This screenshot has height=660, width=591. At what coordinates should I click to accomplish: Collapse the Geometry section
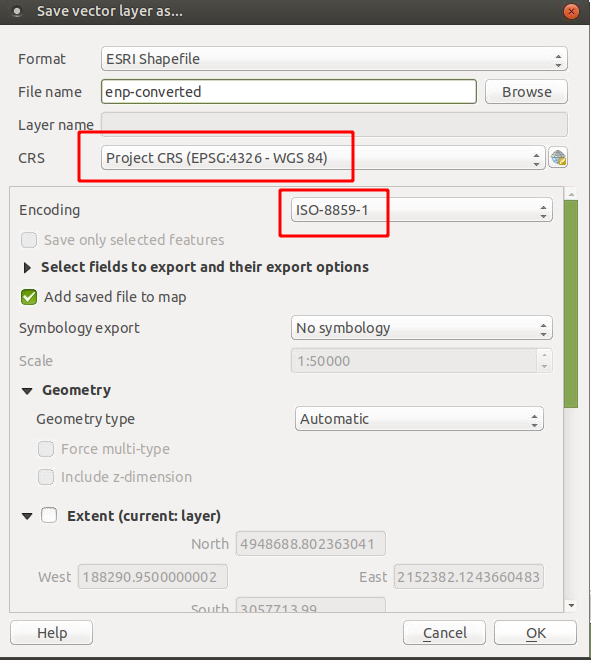27,391
